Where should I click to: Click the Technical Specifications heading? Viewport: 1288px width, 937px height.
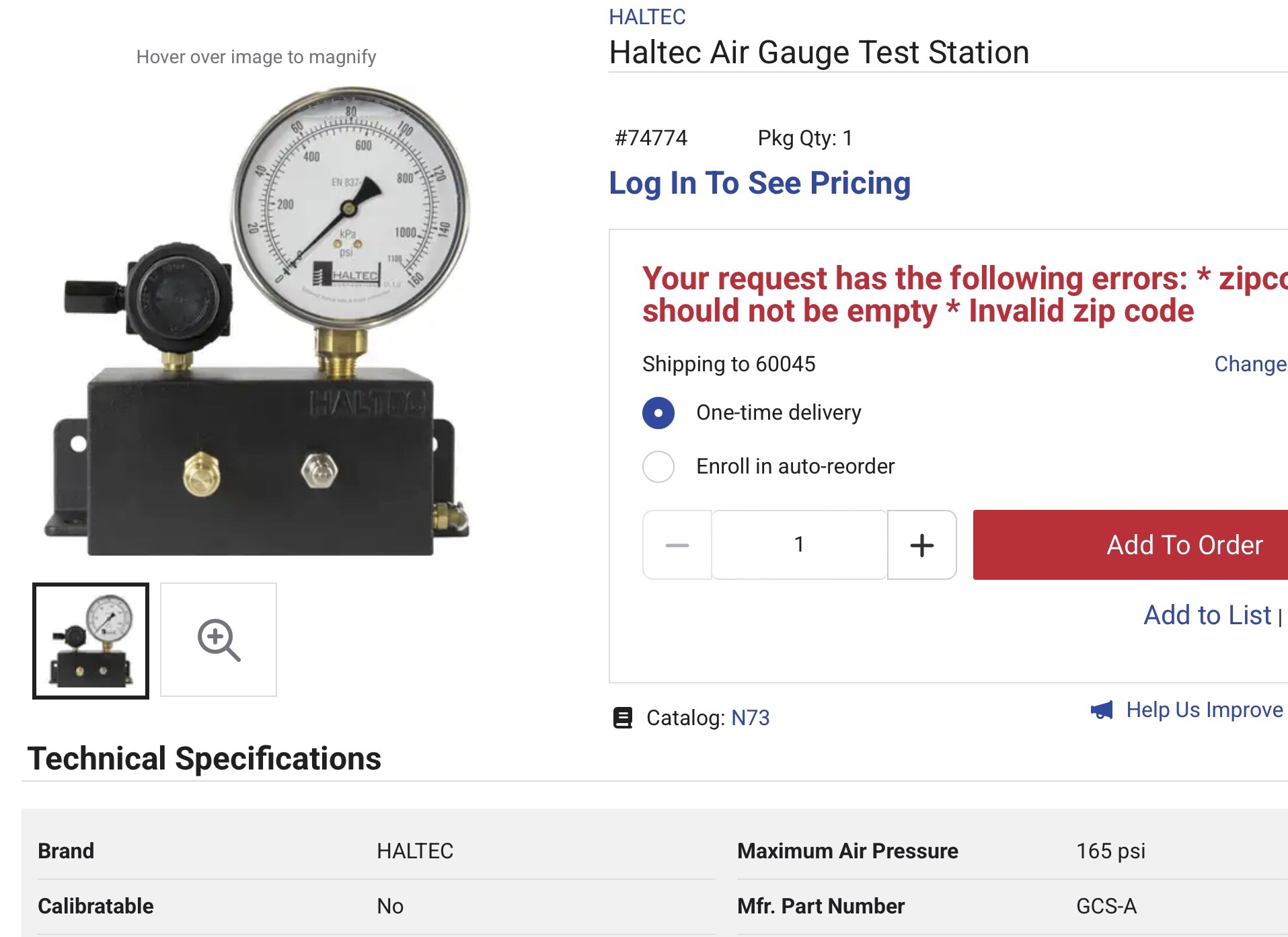tap(204, 759)
